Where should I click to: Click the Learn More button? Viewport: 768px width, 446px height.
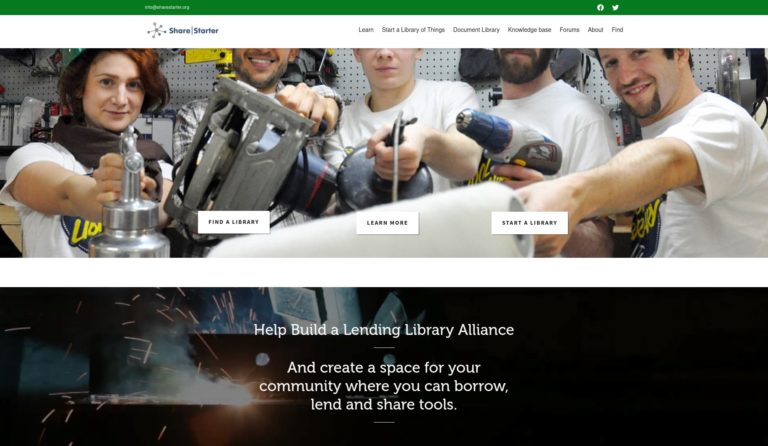pyautogui.click(x=387, y=223)
